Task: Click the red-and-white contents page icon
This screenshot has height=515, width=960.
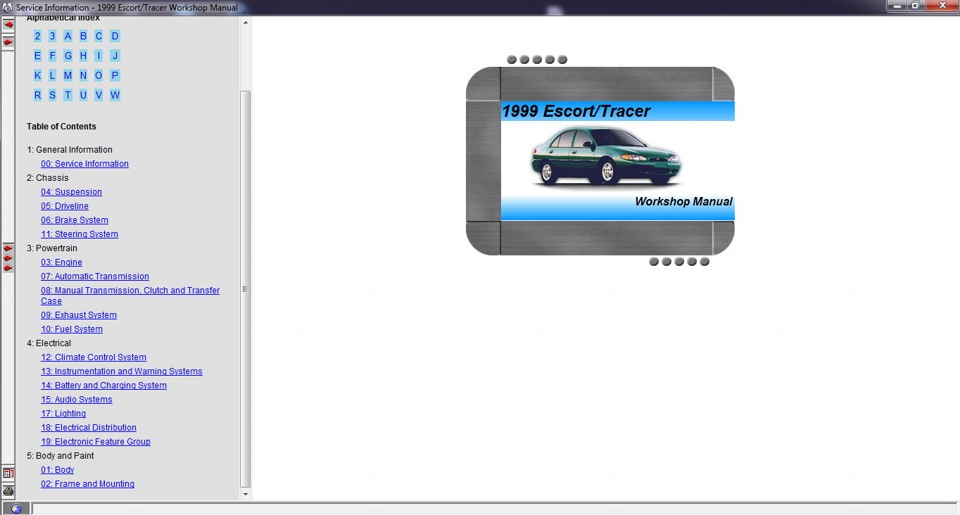Action: pos(8,473)
